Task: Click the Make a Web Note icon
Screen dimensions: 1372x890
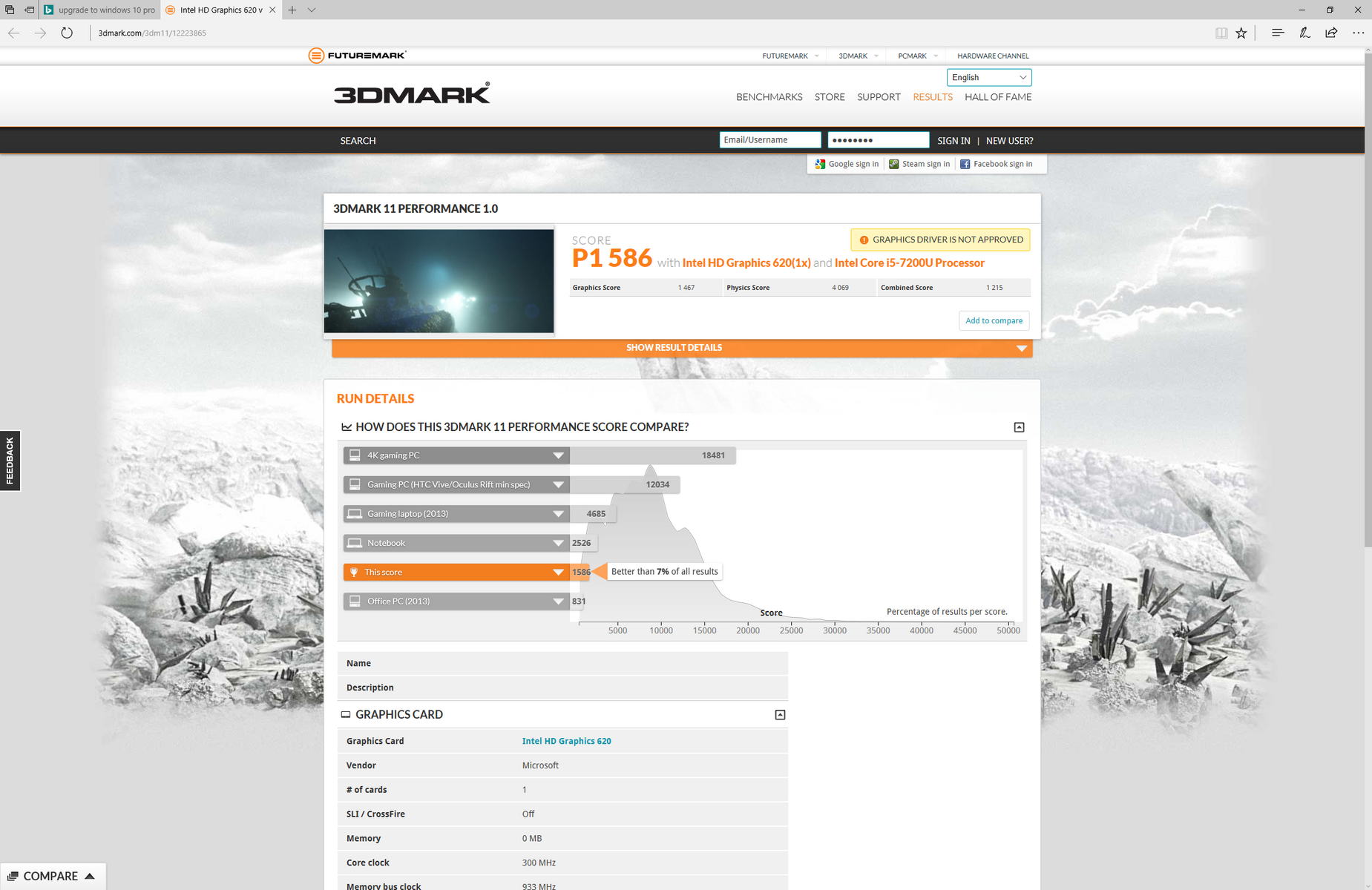Action: (1304, 33)
